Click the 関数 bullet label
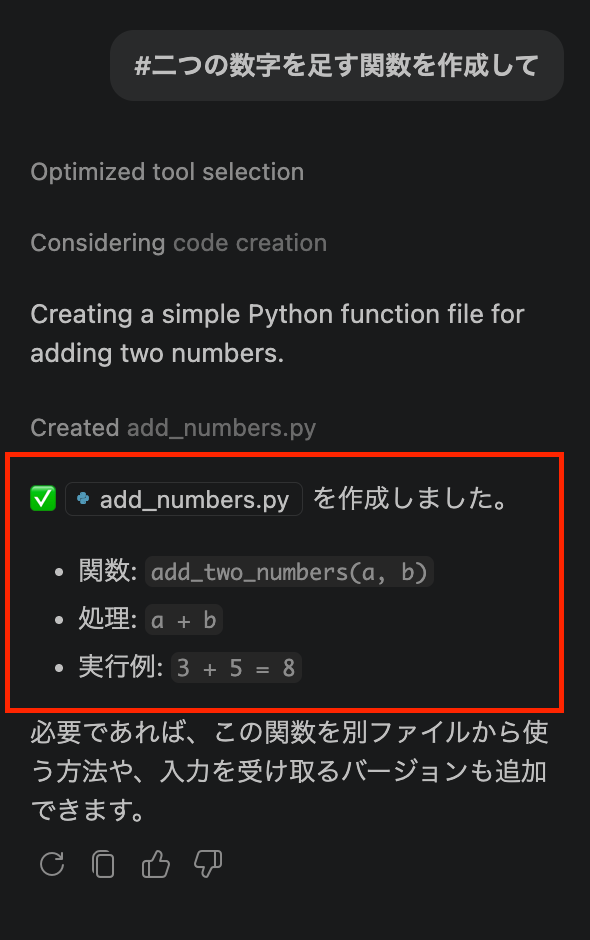 pyautogui.click(x=107, y=571)
